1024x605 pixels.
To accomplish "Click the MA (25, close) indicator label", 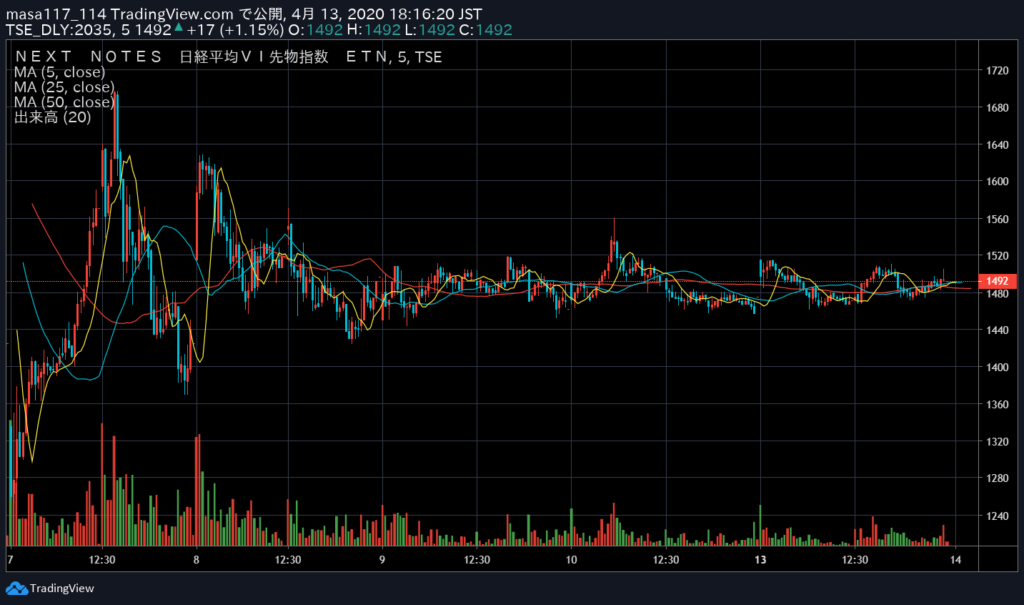I will click(x=64, y=87).
